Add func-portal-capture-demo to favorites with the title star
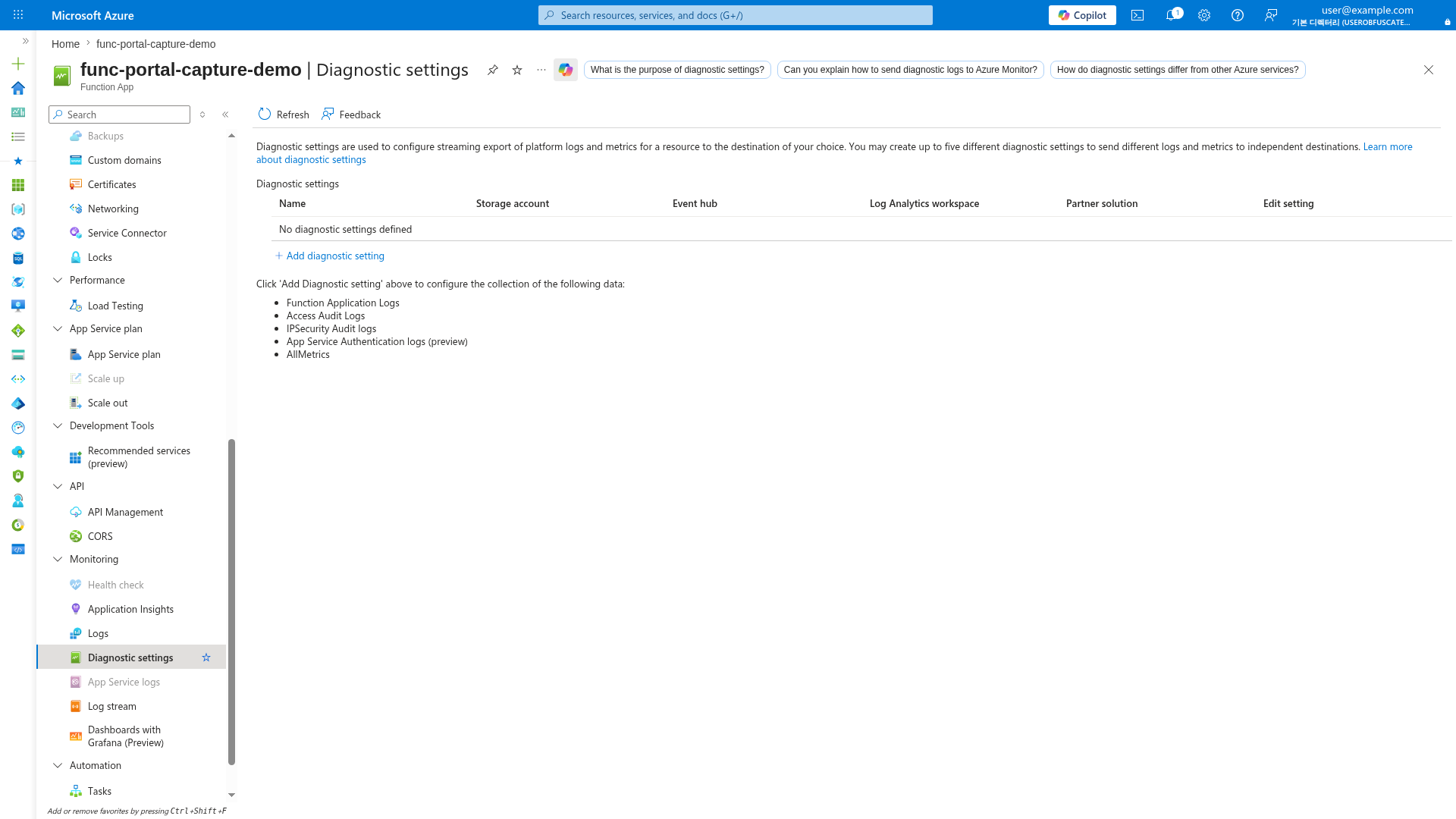Viewport: 1456px width, 819px height. (517, 70)
